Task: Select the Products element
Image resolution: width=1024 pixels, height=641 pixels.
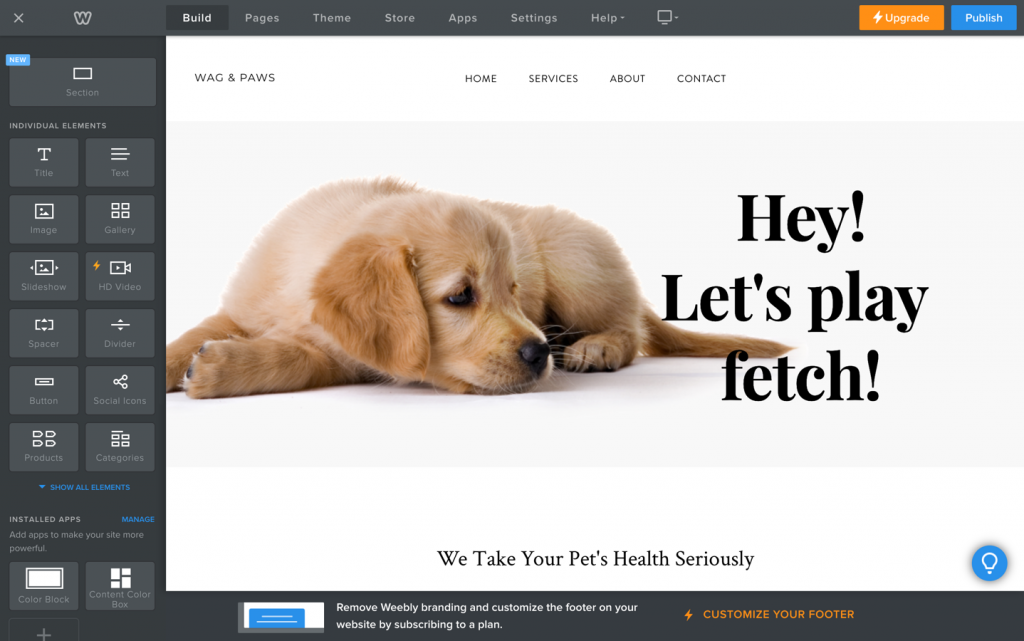Action: click(44, 446)
